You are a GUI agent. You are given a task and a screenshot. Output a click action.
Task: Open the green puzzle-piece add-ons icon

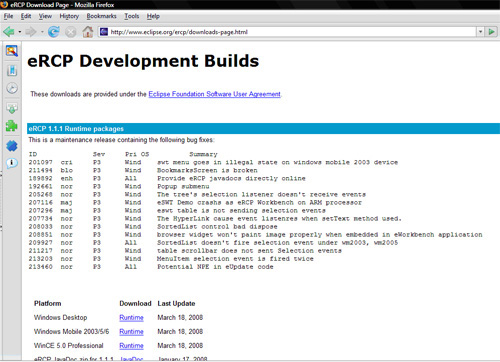click(x=12, y=126)
